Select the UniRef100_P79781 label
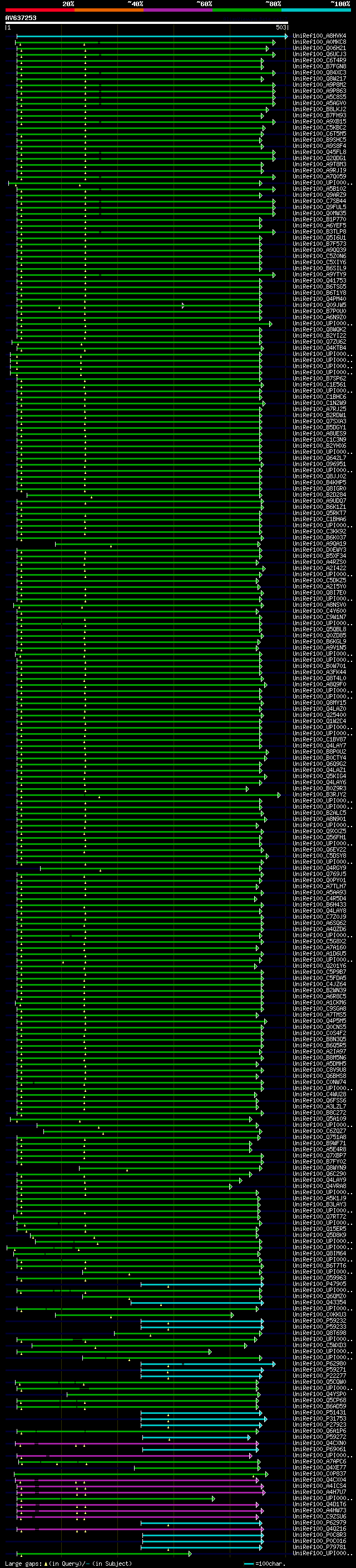The height and width of the screenshot is (1568, 356). [x=319, y=1547]
